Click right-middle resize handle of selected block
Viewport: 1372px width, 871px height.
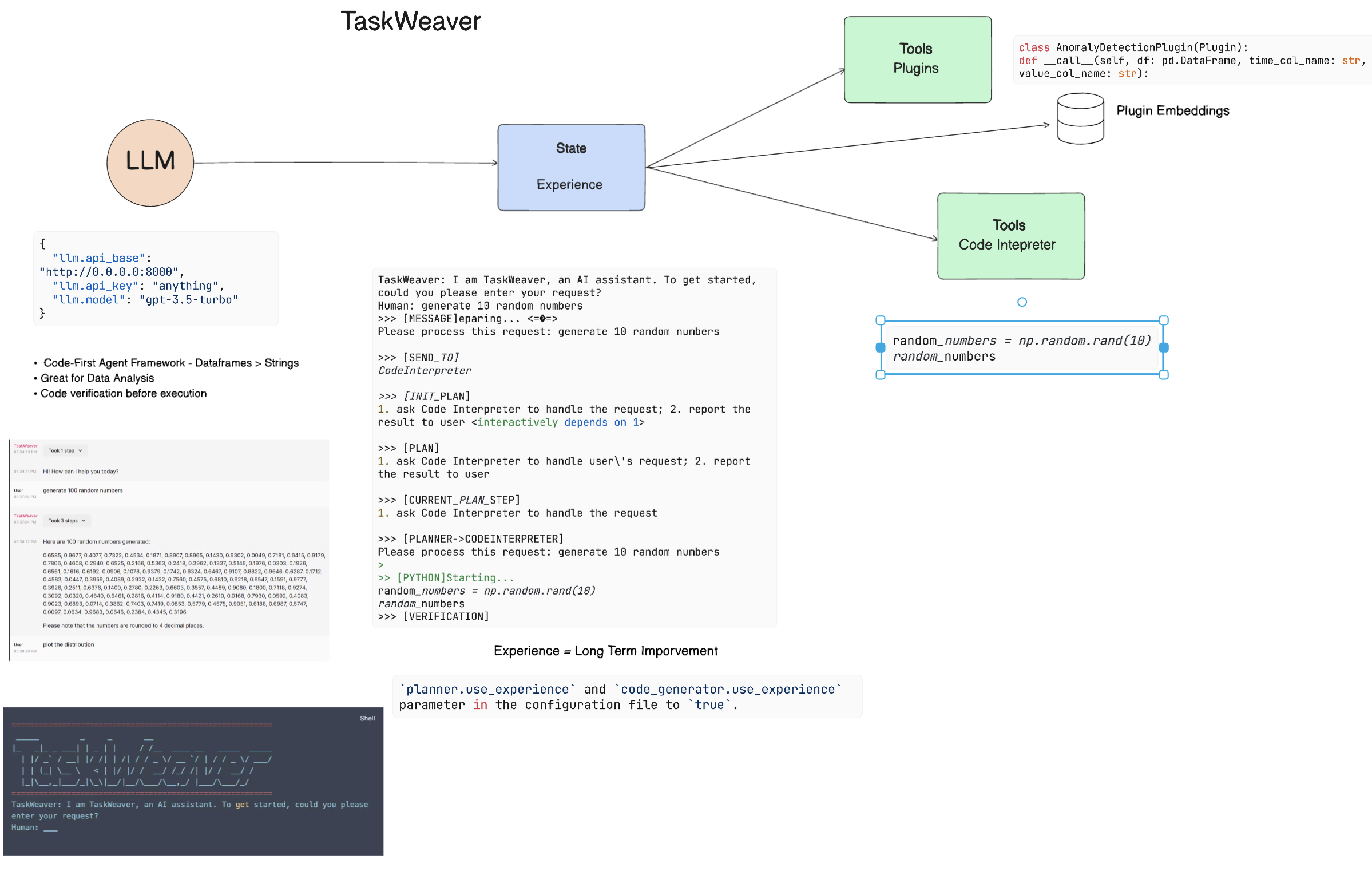pos(1163,347)
